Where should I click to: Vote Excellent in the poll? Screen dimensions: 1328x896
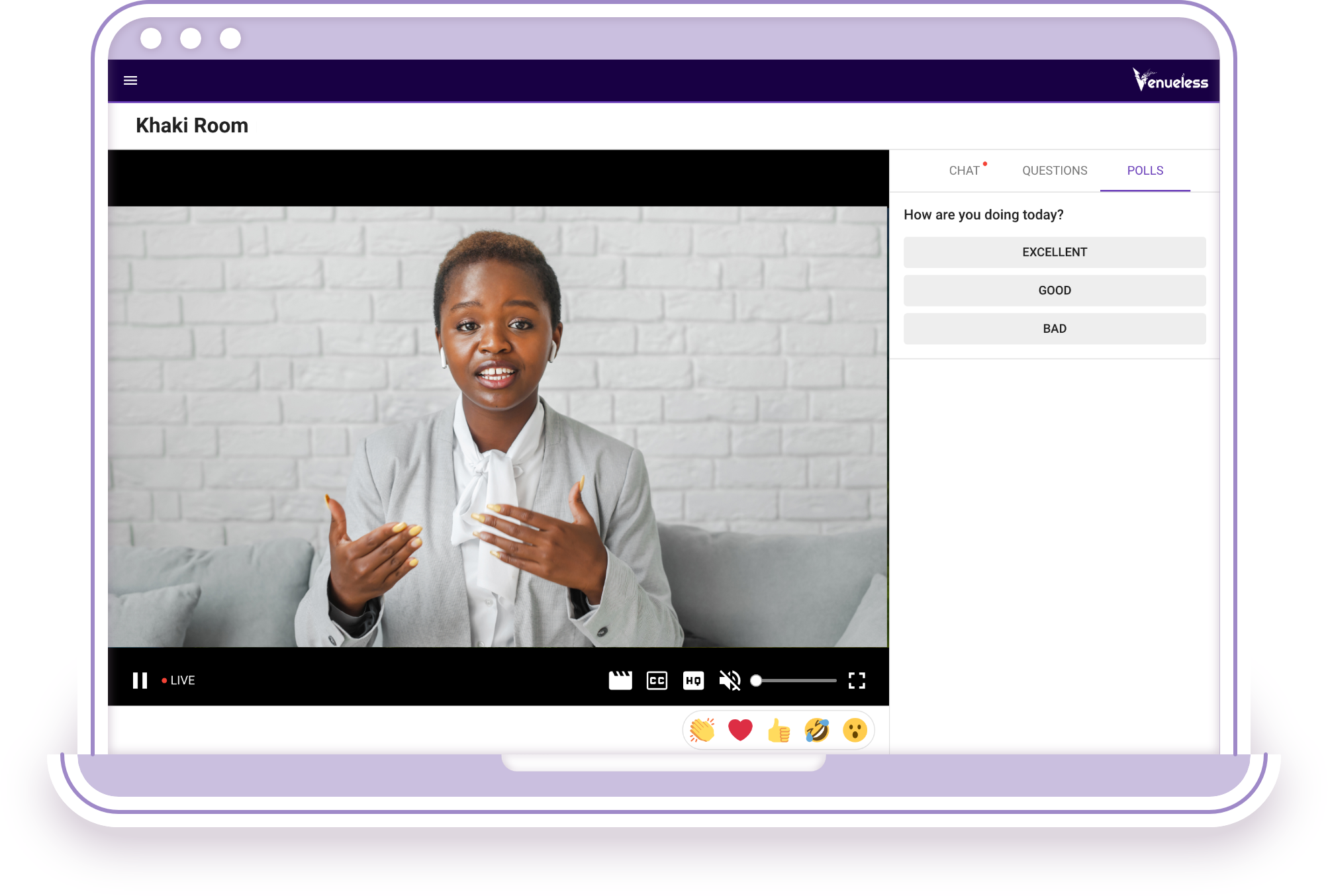[x=1055, y=252]
